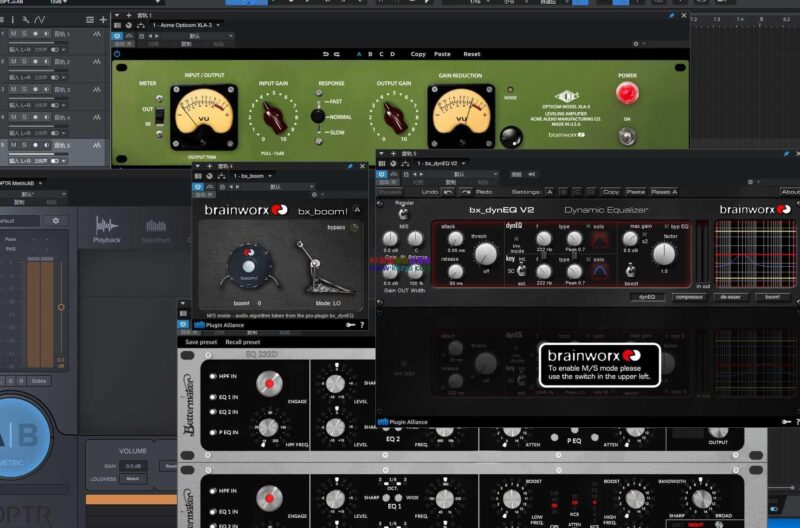
Task: Click the automation curve icon above track list
Action: point(39,20)
